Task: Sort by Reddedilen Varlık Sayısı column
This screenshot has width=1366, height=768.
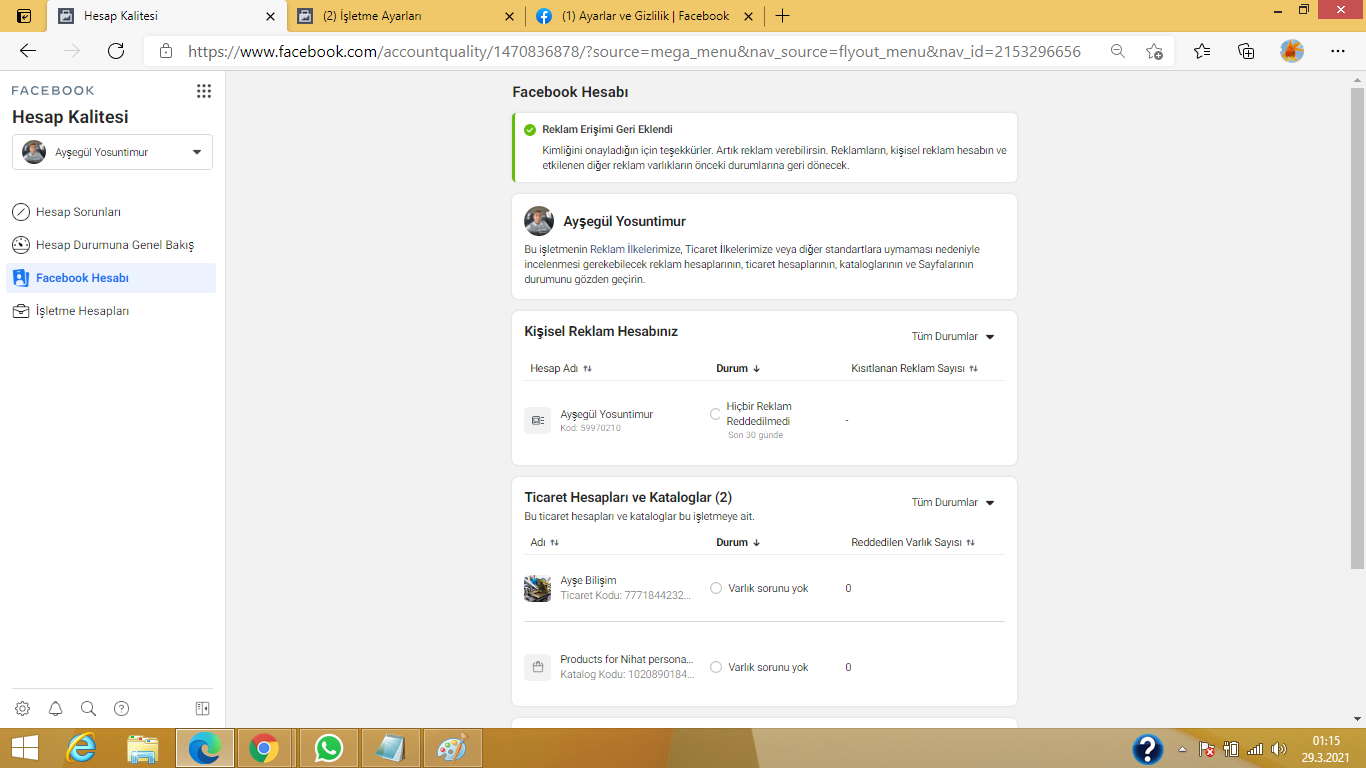Action: [913, 543]
